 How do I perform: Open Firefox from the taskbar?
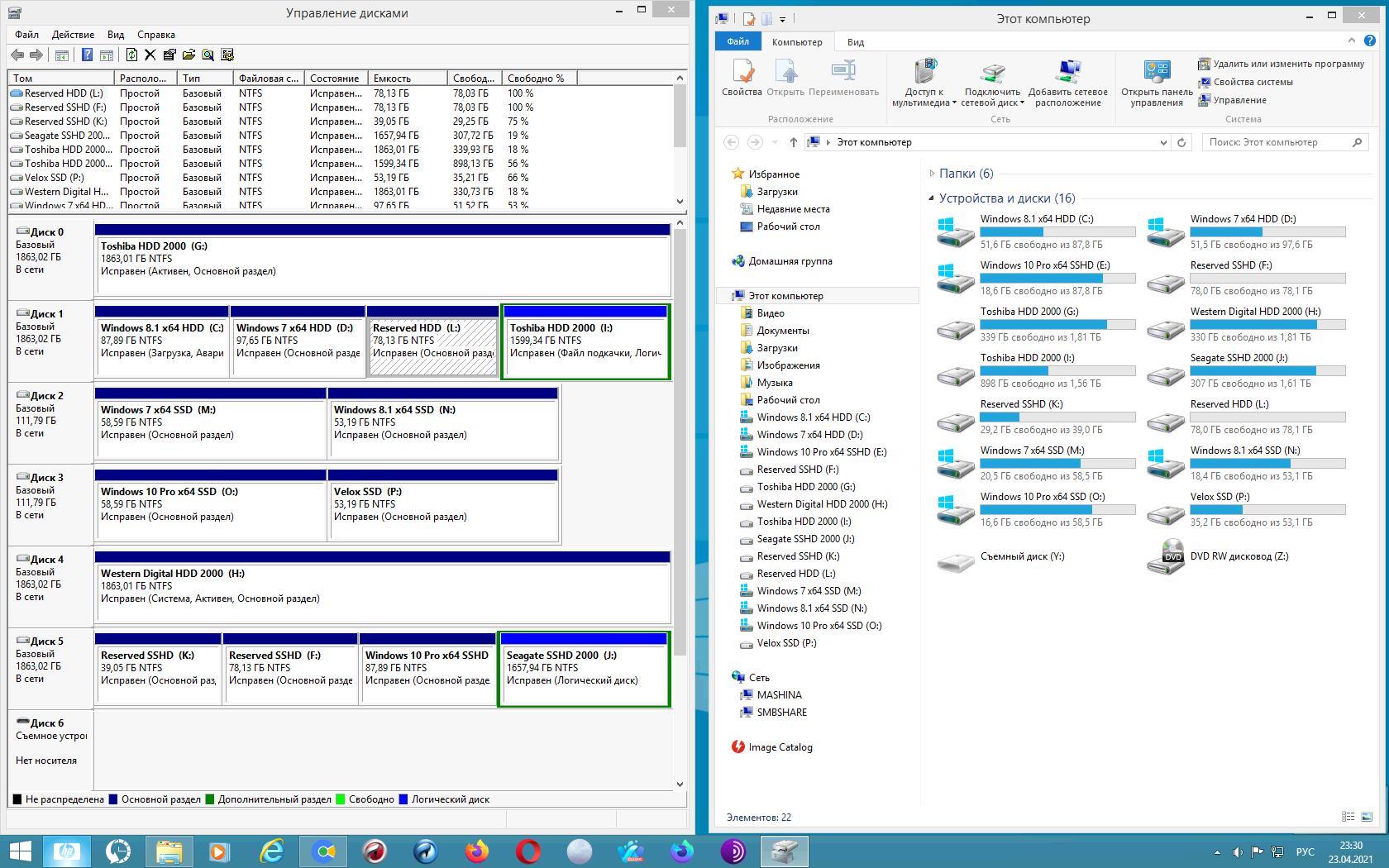[477, 851]
